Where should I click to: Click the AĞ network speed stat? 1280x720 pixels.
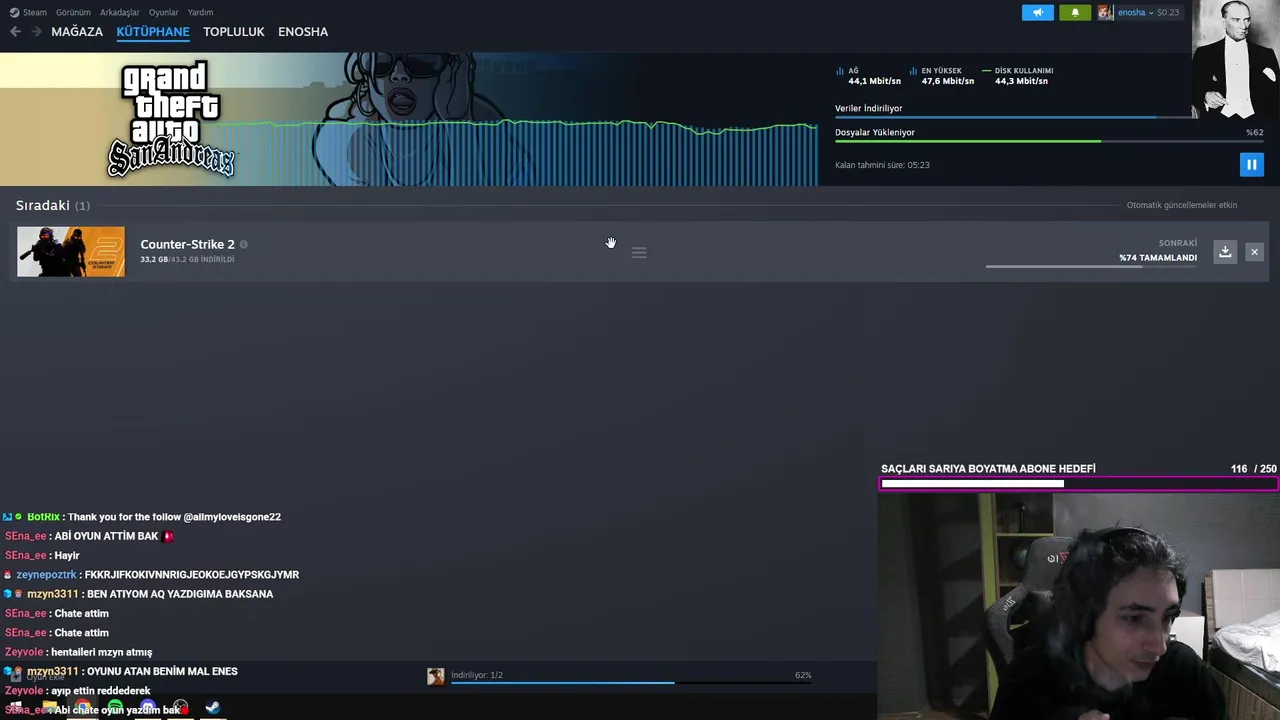(x=868, y=76)
